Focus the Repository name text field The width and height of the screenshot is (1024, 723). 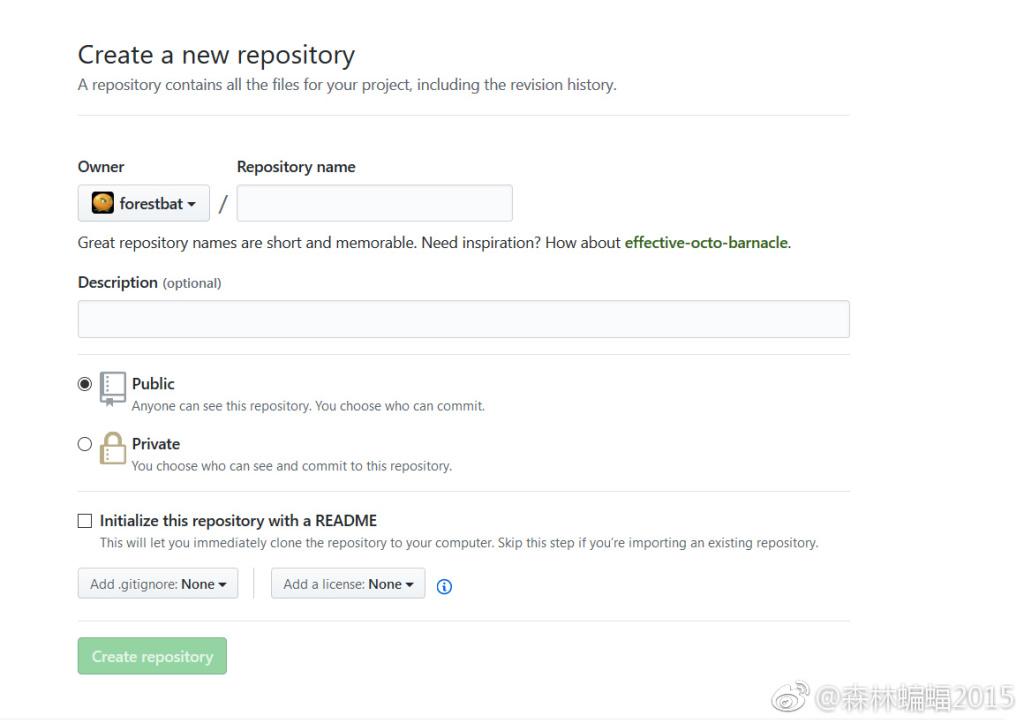point(374,203)
